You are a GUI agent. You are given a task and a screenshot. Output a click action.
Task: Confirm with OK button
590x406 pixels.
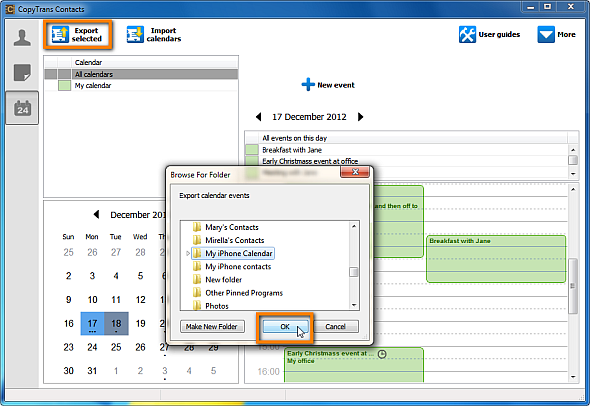coord(285,327)
